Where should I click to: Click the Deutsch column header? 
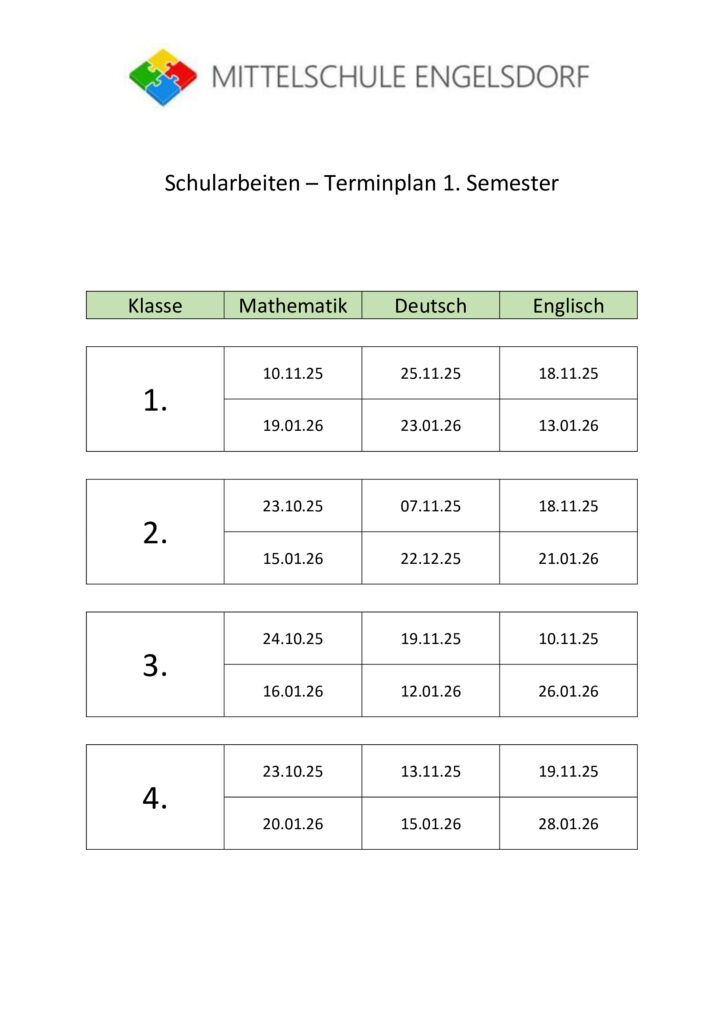pos(430,306)
